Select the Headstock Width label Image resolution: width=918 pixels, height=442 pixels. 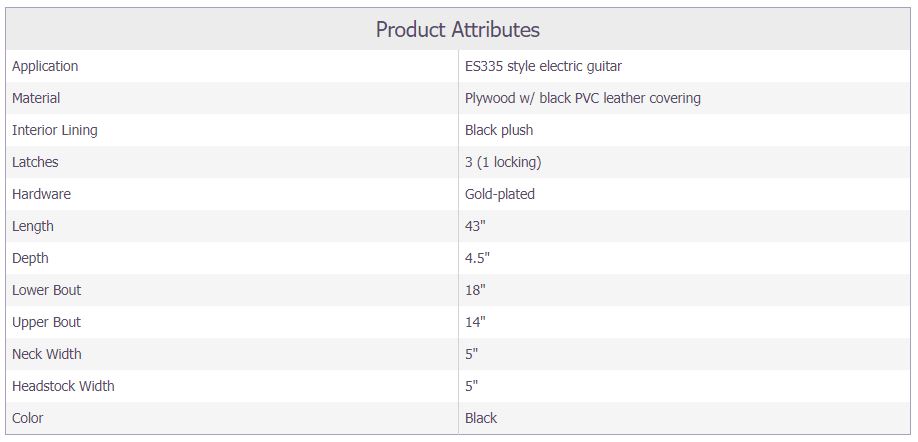(63, 386)
